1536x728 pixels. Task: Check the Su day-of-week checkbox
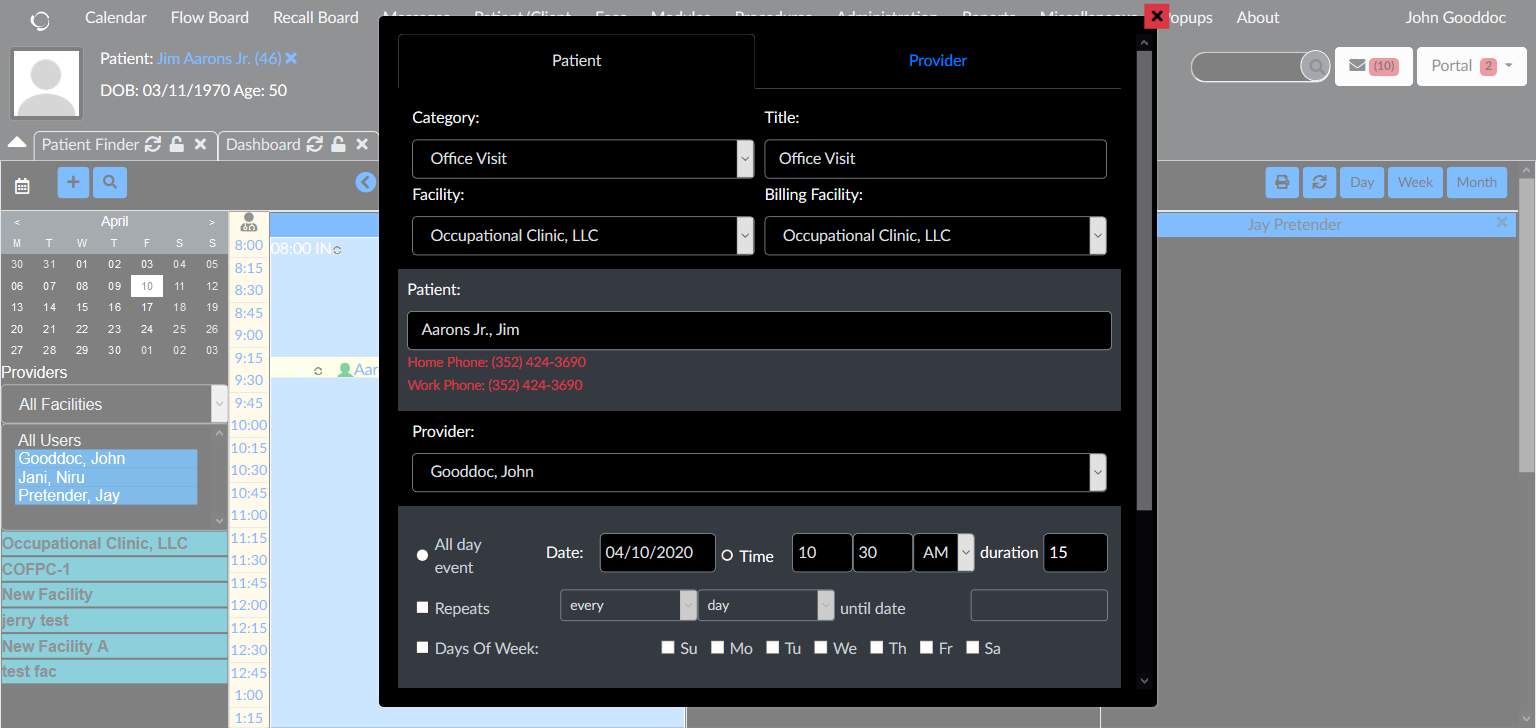(x=667, y=647)
